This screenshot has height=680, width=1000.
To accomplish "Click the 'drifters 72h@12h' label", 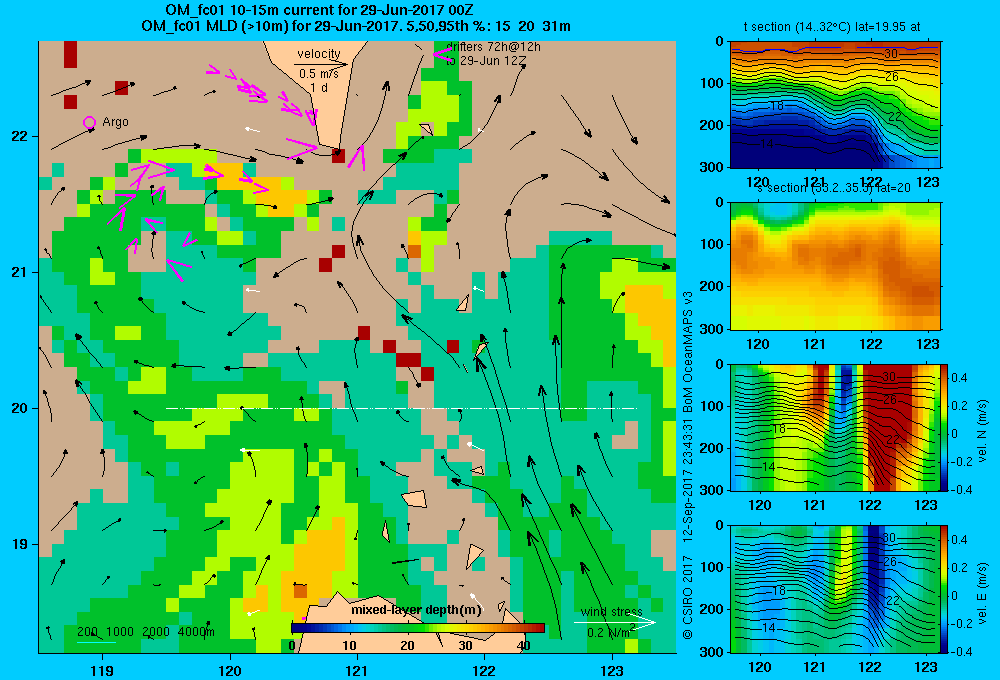I will point(494,47).
